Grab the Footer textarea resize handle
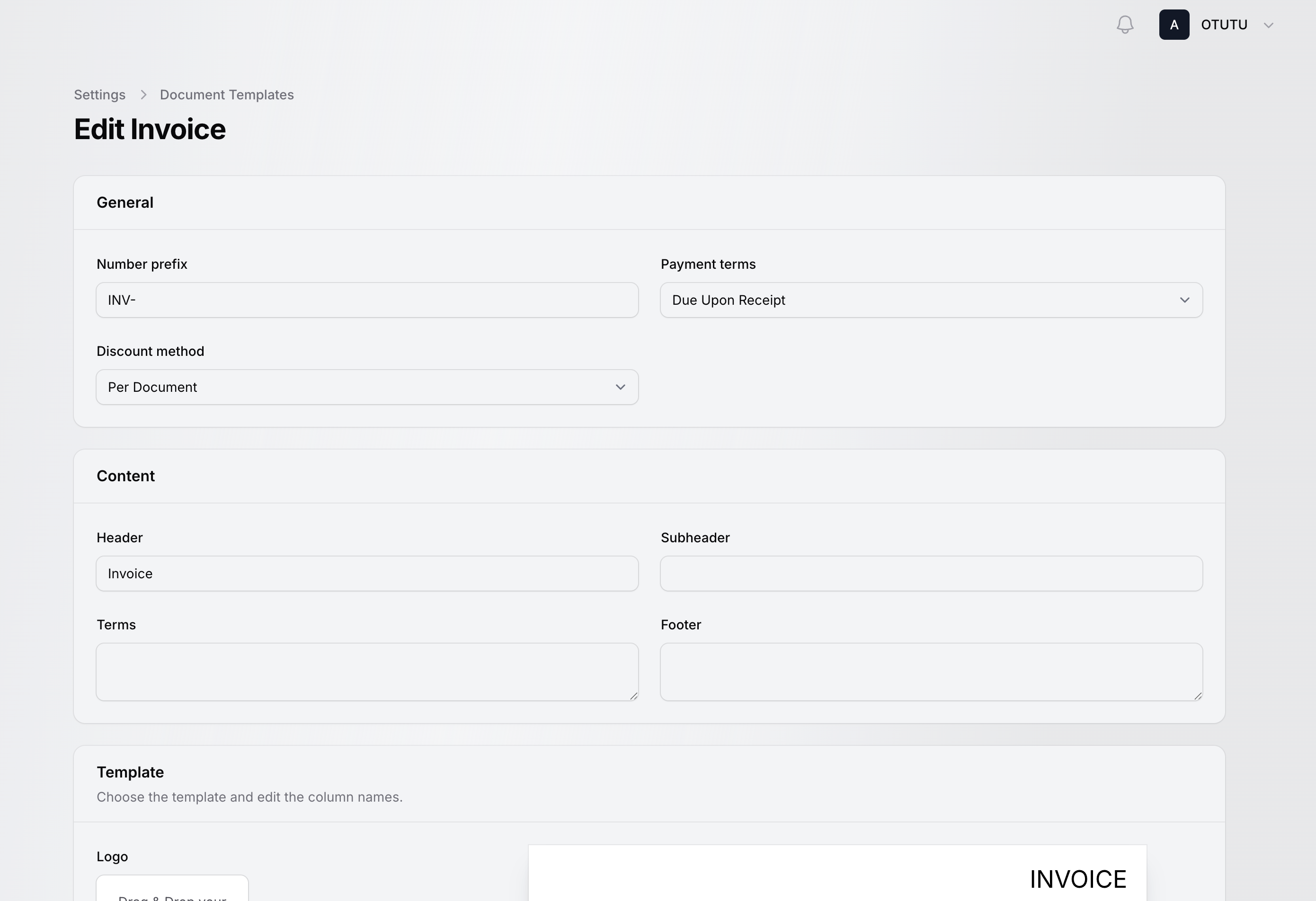Image resolution: width=1316 pixels, height=901 pixels. [x=1198, y=696]
